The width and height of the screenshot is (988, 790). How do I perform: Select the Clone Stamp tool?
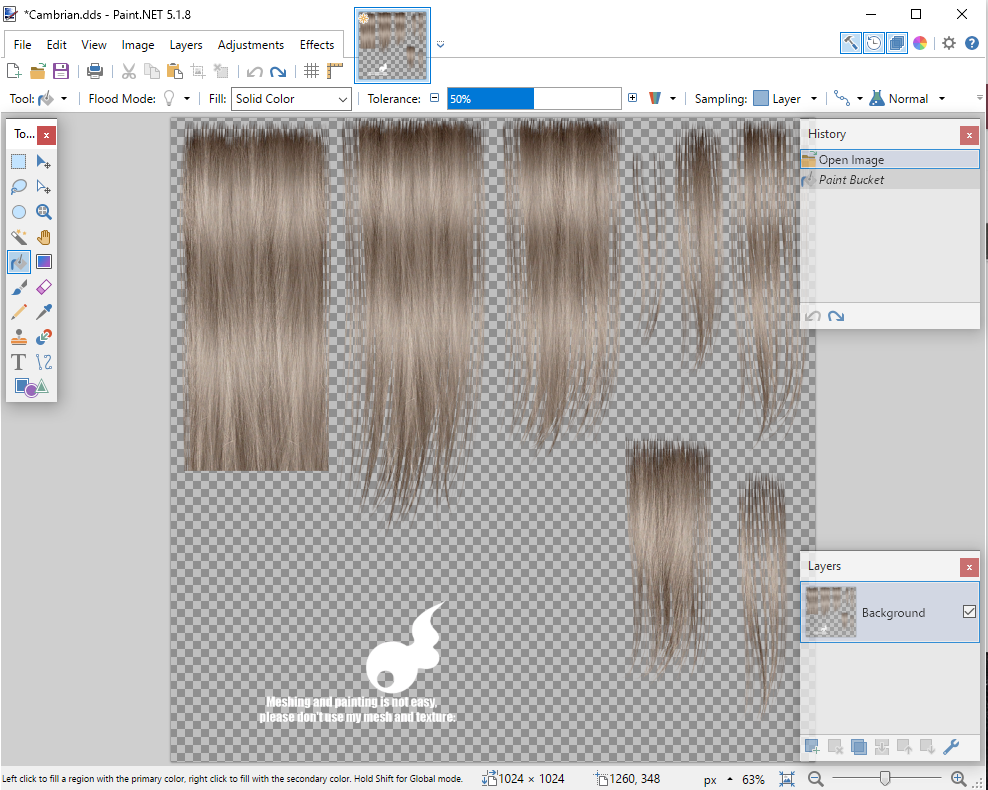point(19,337)
